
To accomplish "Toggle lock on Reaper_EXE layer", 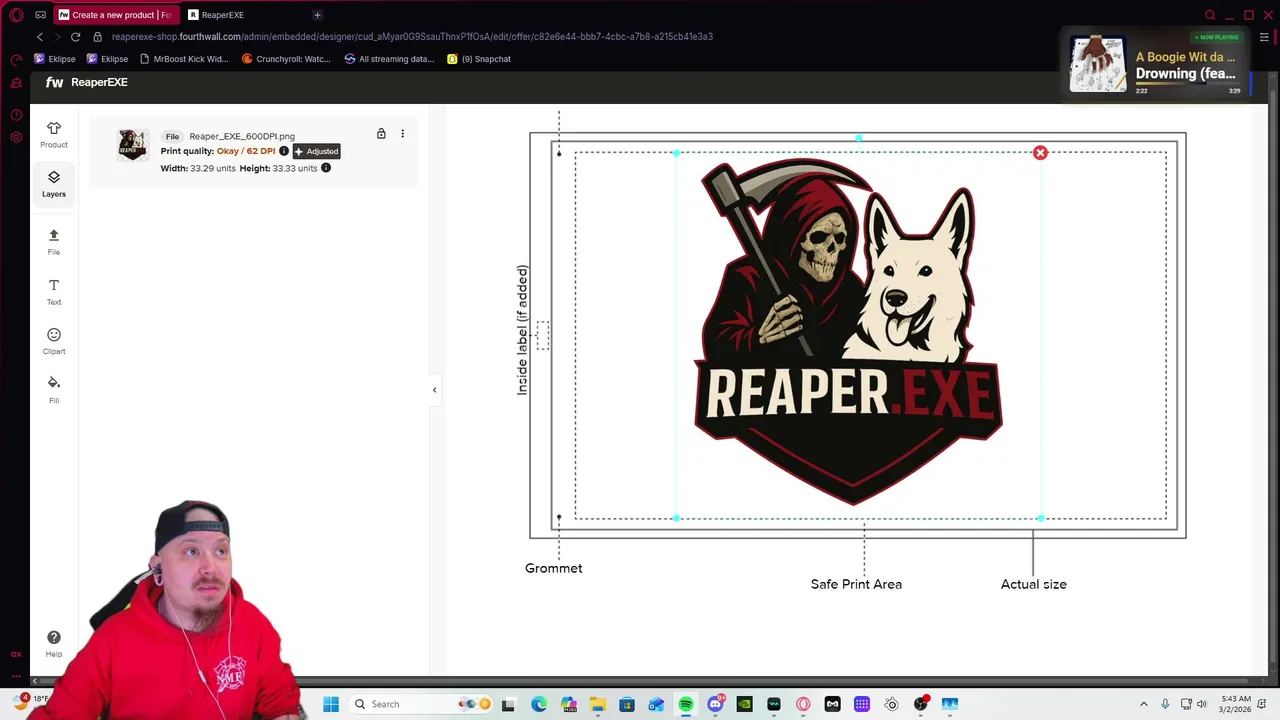I will tap(381, 133).
